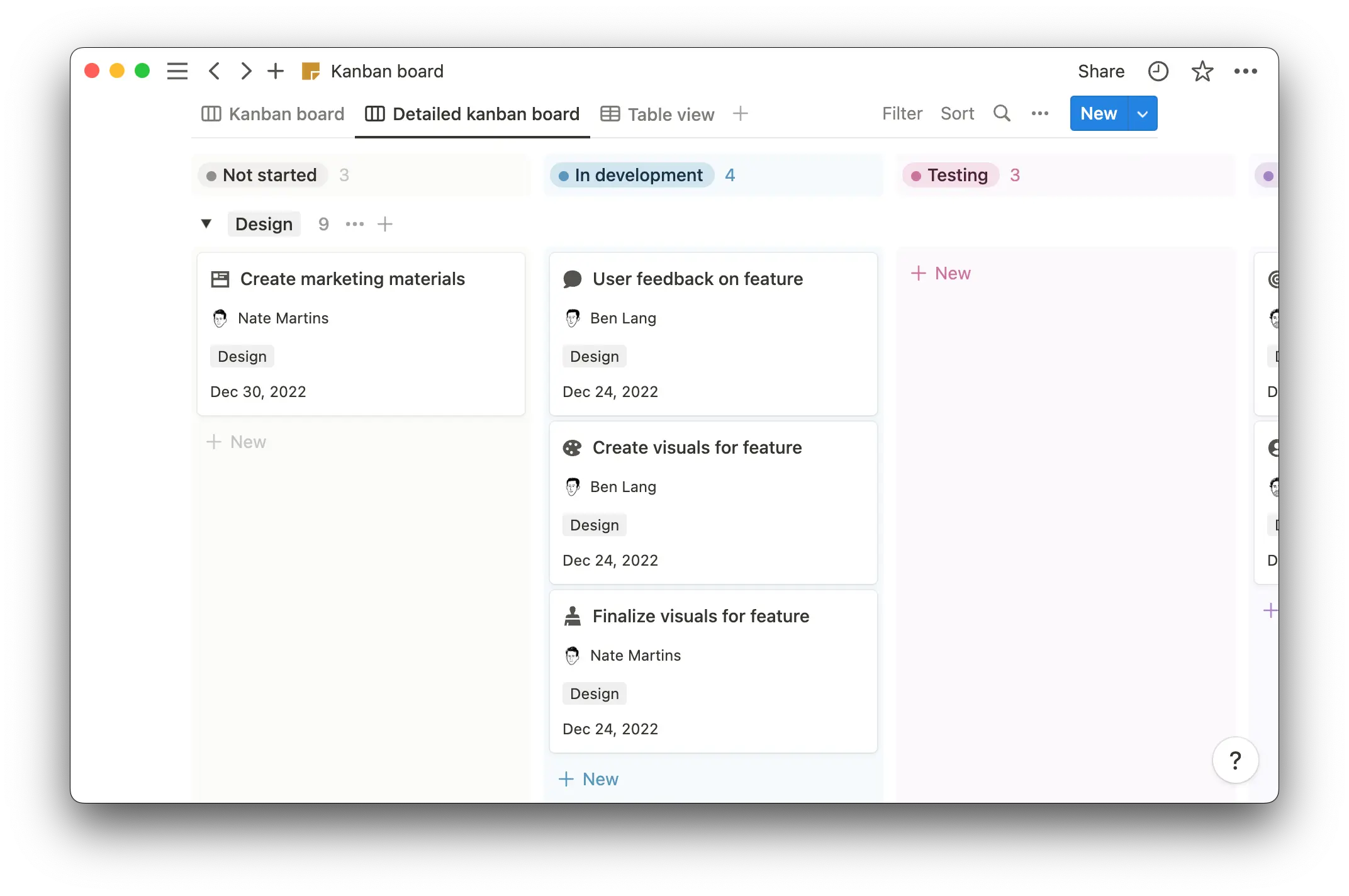Image resolution: width=1349 pixels, height=896 pixels.
Task: Add a new view with the plus icon
Action: (741, 114)
